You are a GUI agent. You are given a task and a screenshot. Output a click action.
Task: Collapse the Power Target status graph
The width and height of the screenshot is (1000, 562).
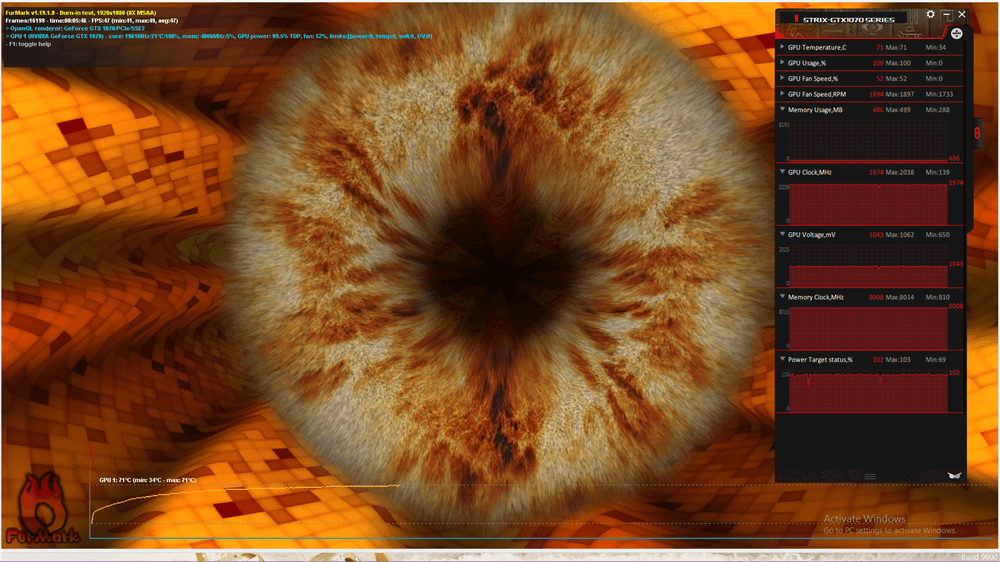(x=782, y=359)
